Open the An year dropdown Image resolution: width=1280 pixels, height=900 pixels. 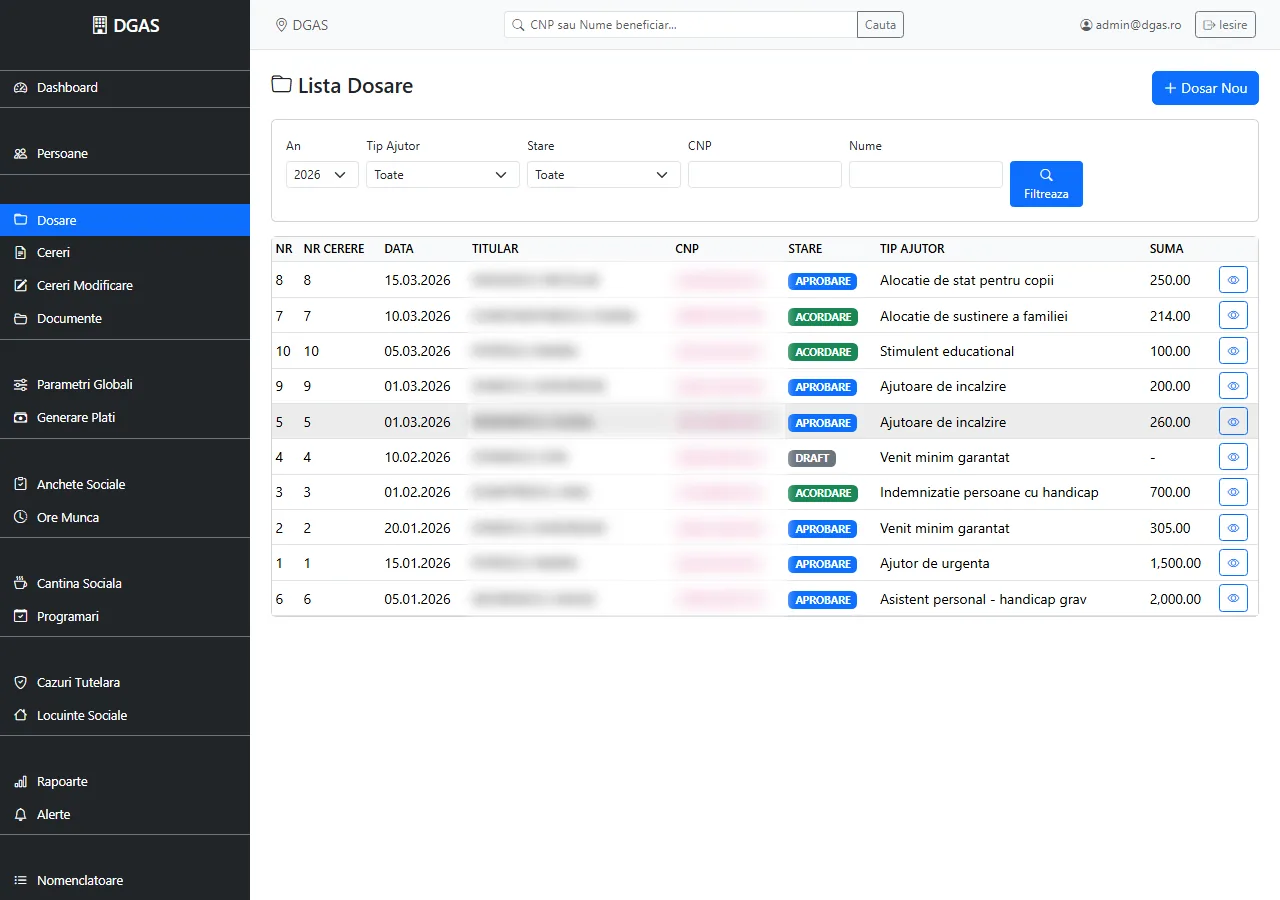pos(322,175)
